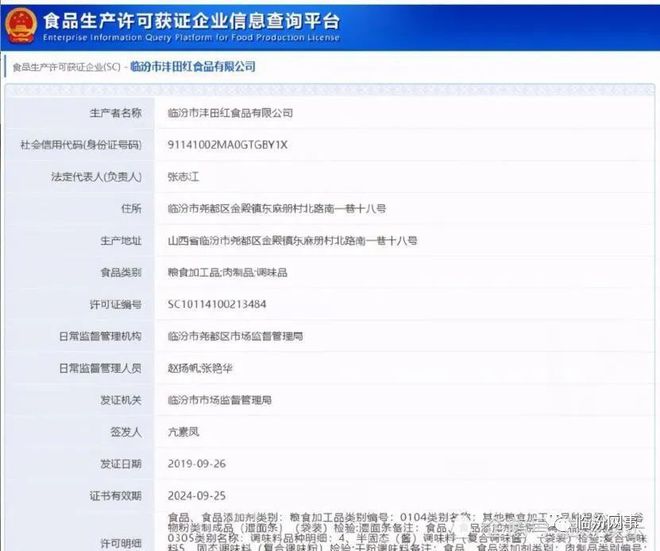Viewport: 660px width, 551px height.
Task: Click the English subtitle Enterprise Information Query Platform
Action: click(191, 37)
